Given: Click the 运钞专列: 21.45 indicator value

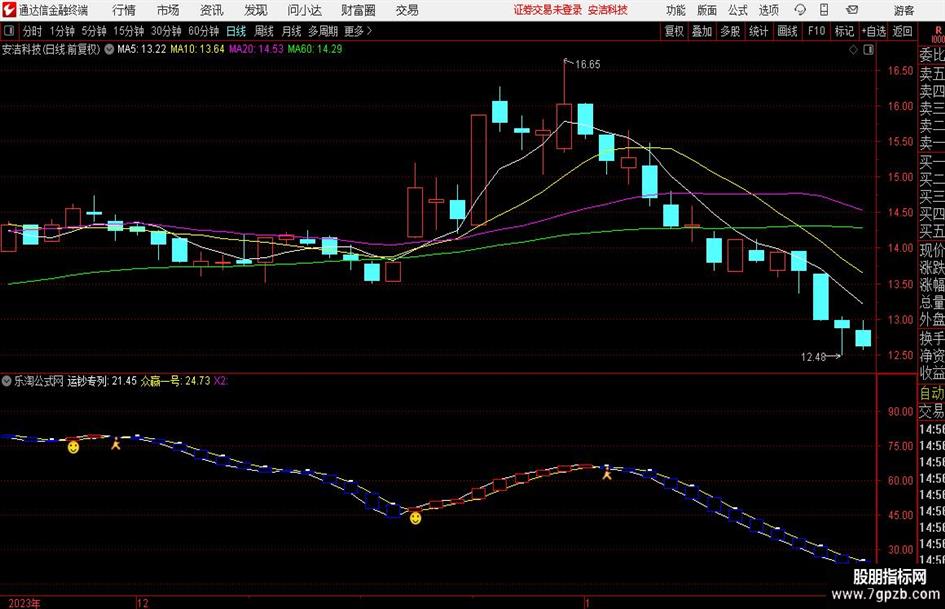Looking at the screenshot, I should point(102,381).
